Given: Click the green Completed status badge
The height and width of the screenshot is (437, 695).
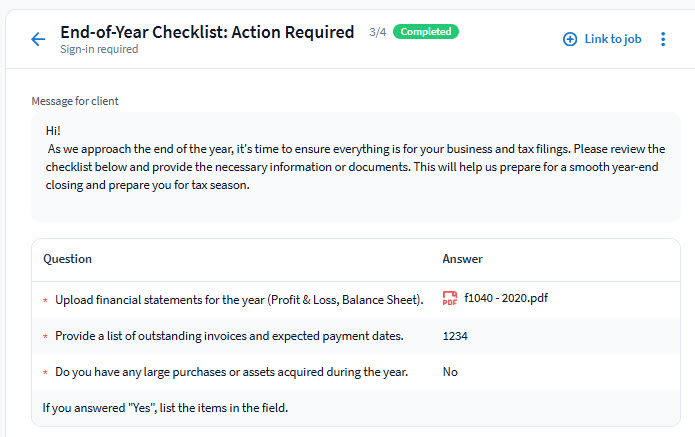Looking at the screenshot, I should tap(426, 32).
